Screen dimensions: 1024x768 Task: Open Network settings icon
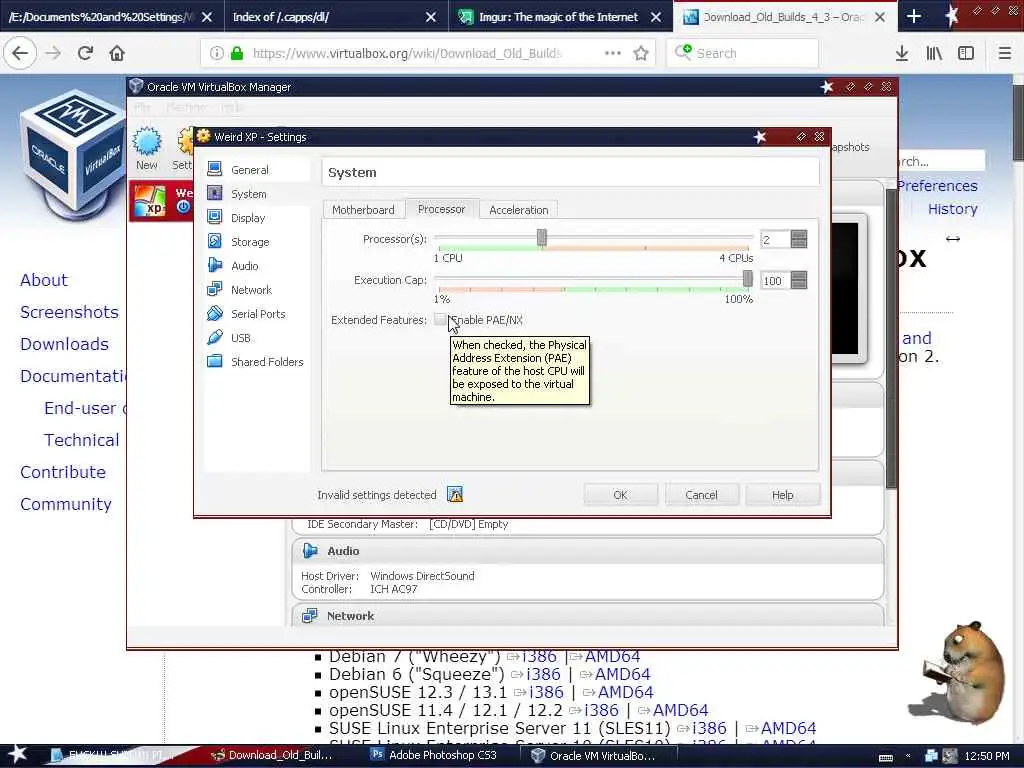[214, 289]
